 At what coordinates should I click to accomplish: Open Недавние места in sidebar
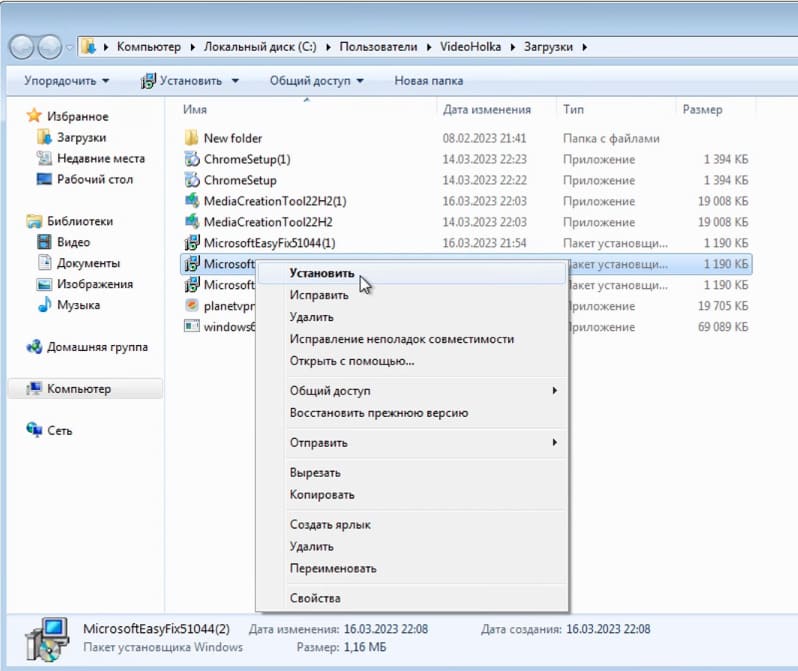coord(101,158)
